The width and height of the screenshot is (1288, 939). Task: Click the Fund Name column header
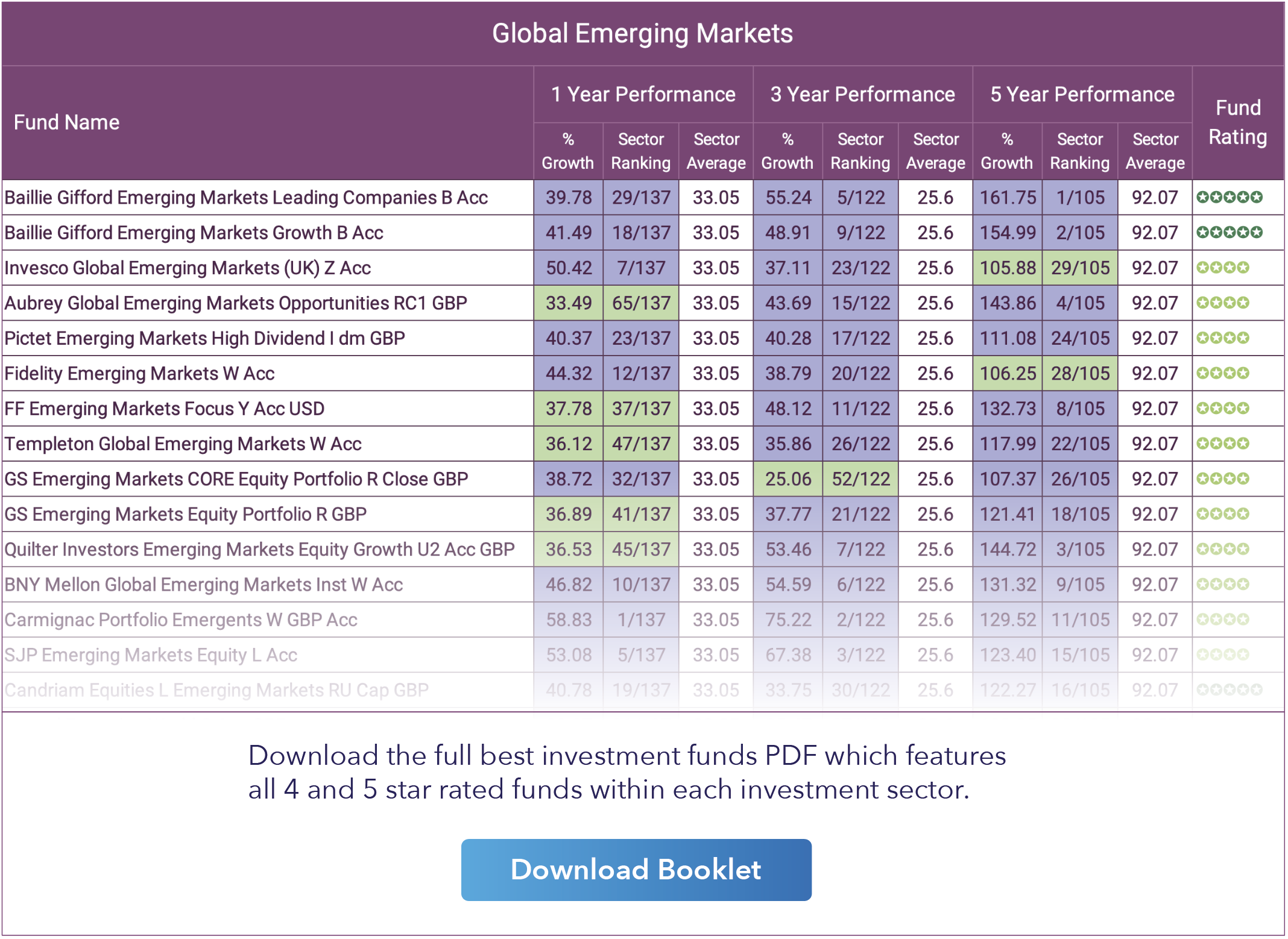pos(66,122)
